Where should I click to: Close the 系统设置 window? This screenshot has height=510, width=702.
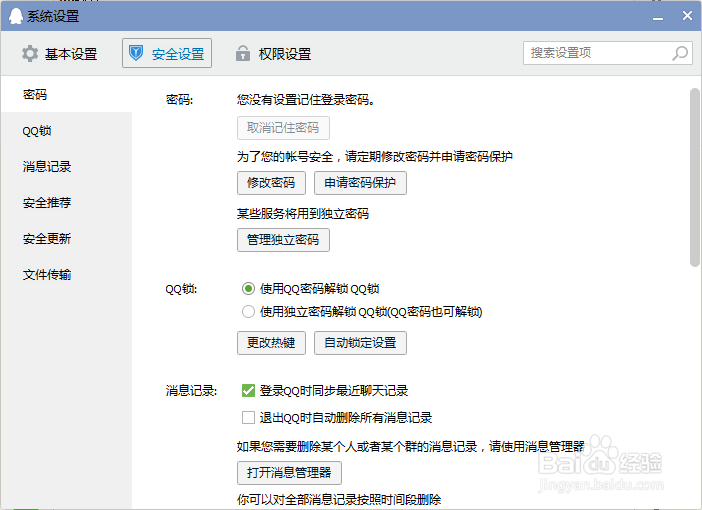[x=687, y=16]
